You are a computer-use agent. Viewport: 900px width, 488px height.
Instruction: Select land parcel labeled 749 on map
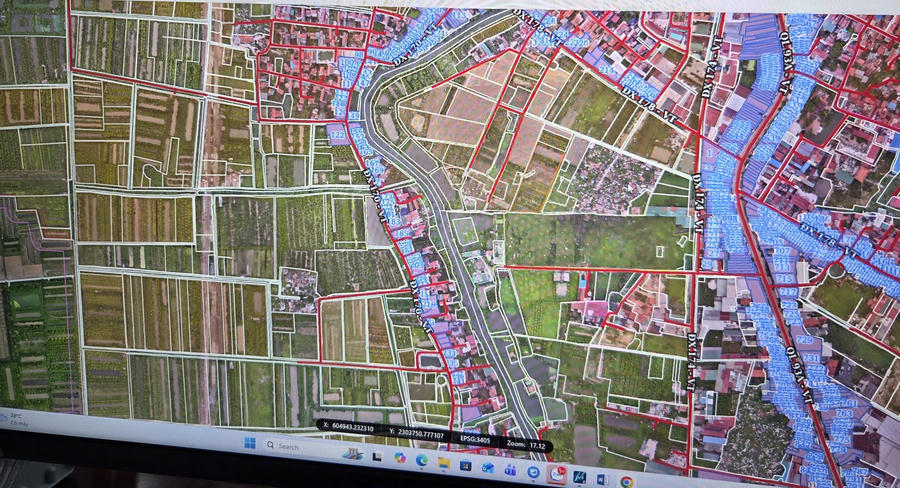coord(805,340)
